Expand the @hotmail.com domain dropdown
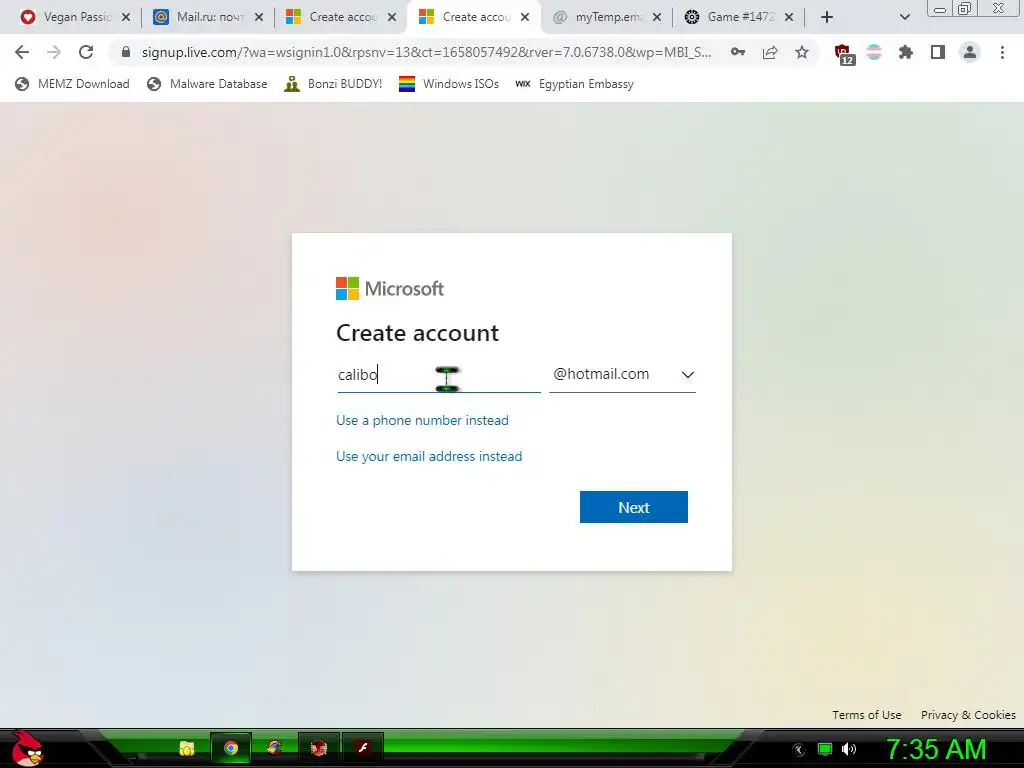The height and width of the screenshot is (768, 1024). (x=622, y=375)
